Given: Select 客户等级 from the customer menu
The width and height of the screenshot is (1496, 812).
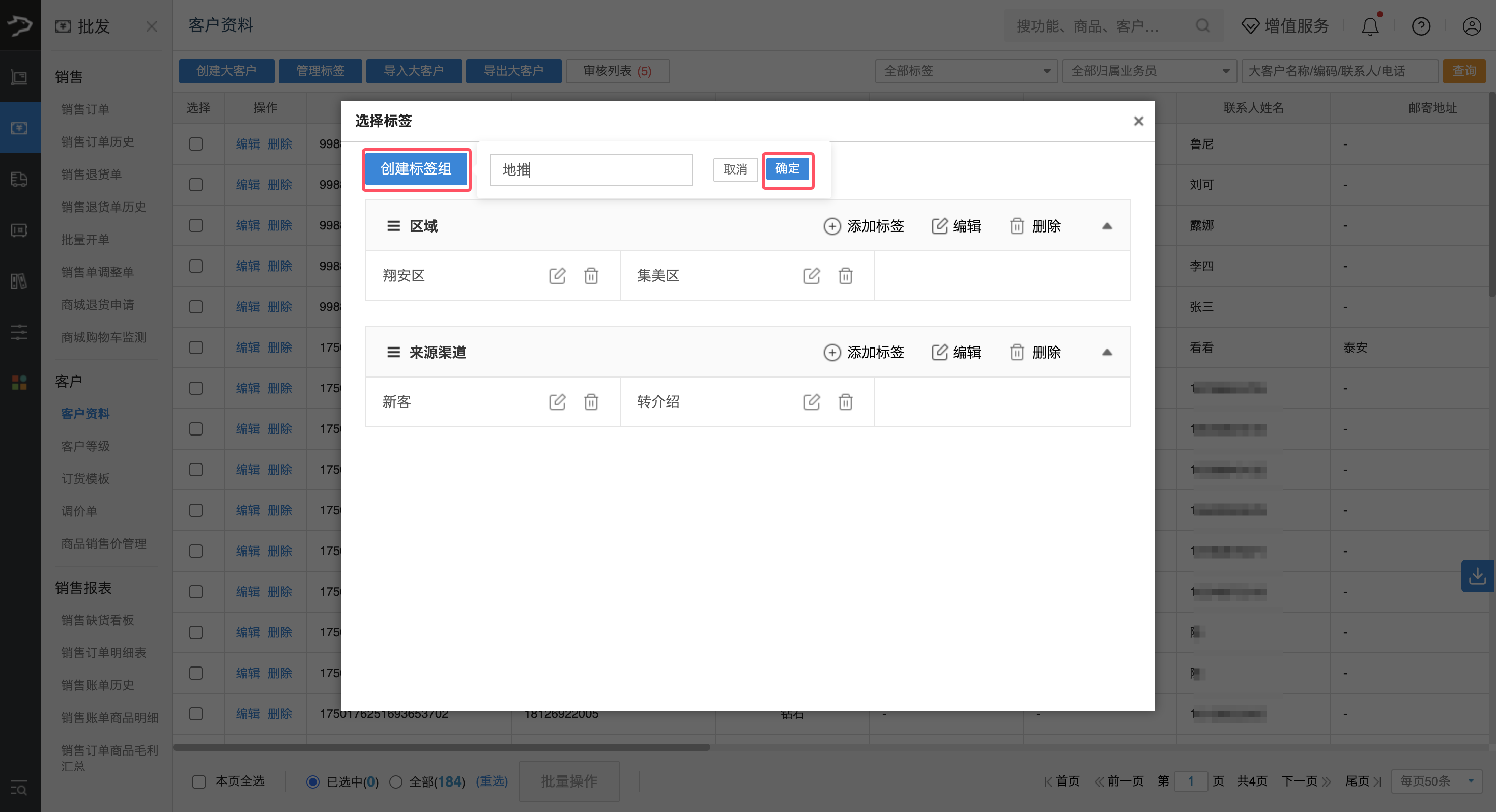Looking at the screenshot, I should click(x=85, y=446).
